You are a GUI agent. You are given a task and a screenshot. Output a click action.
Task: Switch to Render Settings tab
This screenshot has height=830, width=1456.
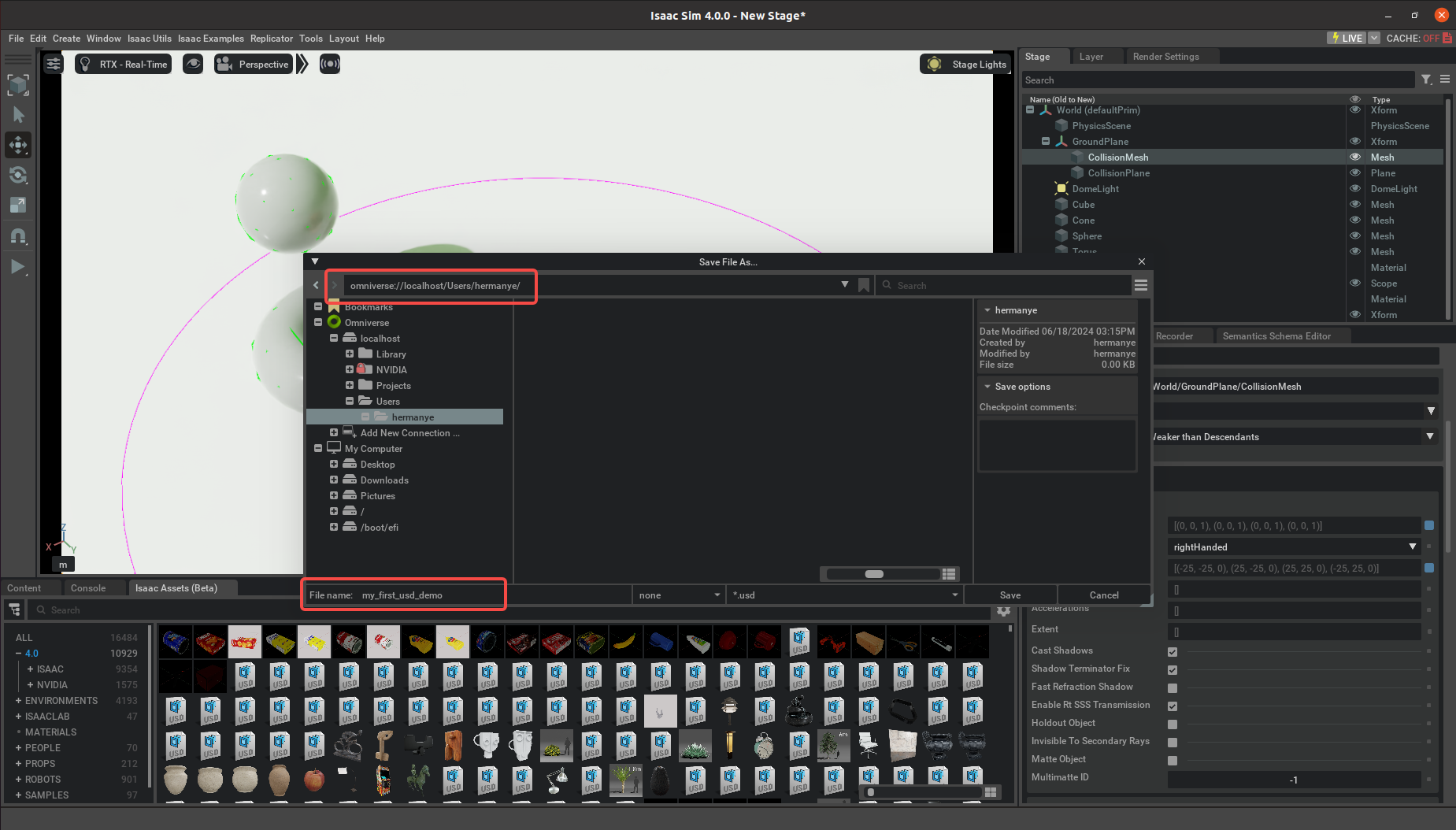tap(1165, 57)
